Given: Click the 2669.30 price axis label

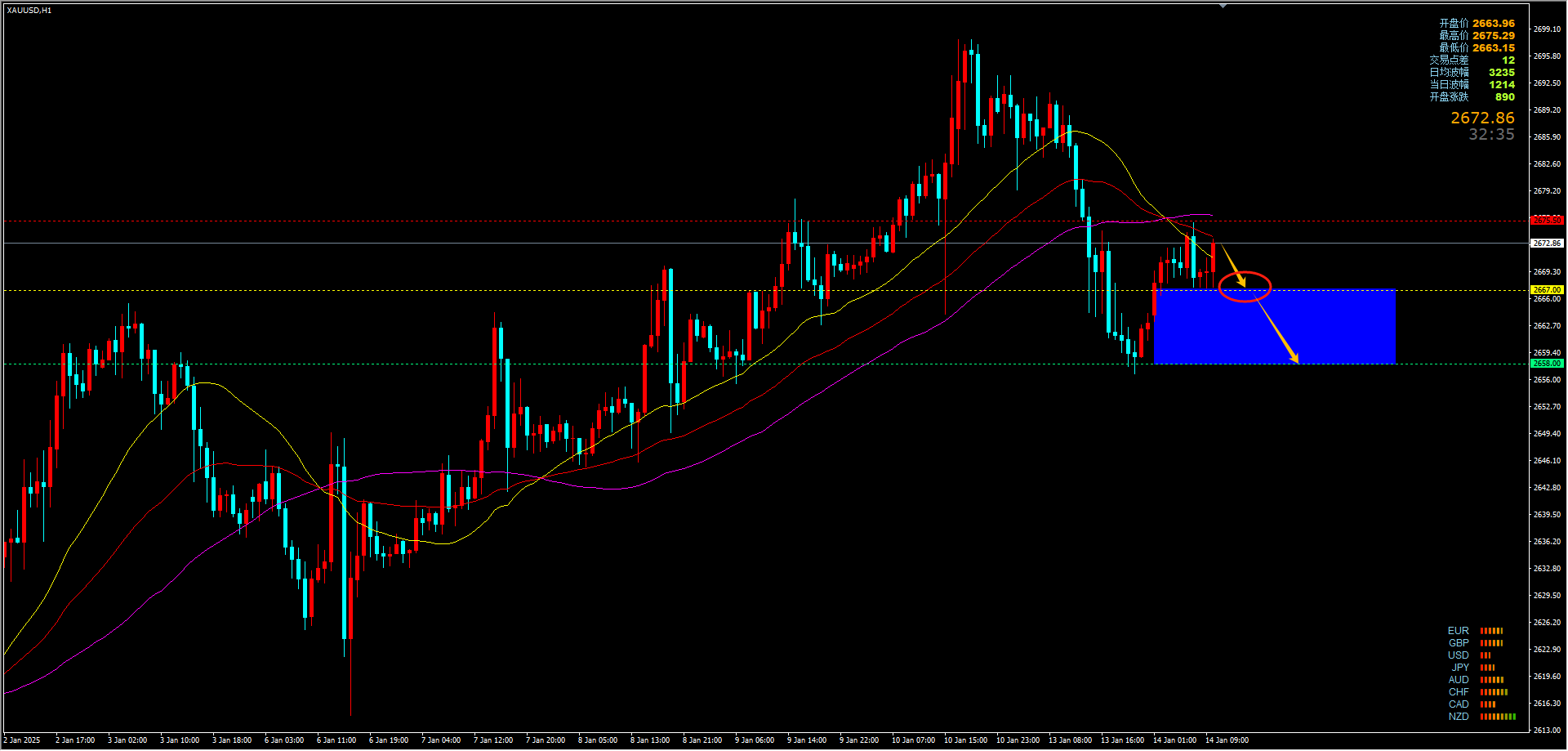Looking at the screenshot, I should click(1547, 272).
